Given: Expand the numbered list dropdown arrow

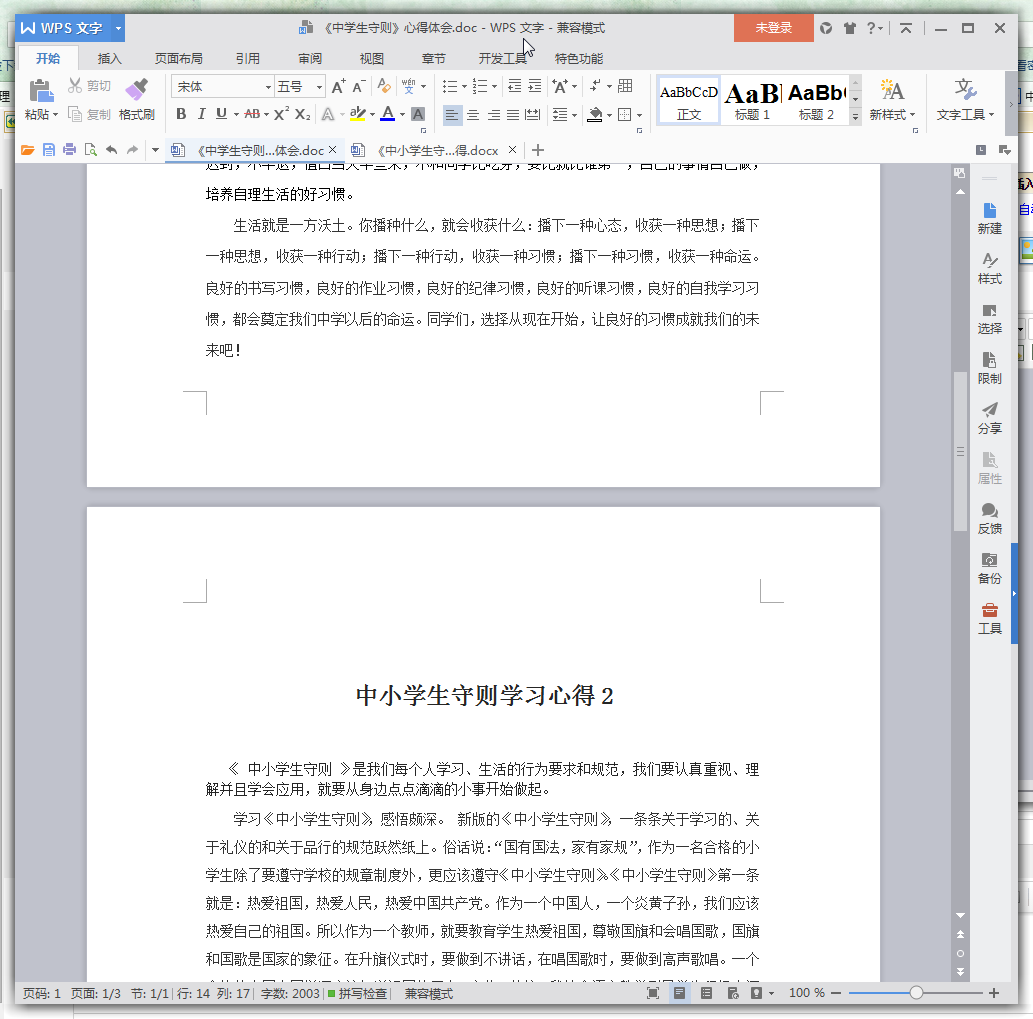Looking at the screenshot, I should point(494,86).
